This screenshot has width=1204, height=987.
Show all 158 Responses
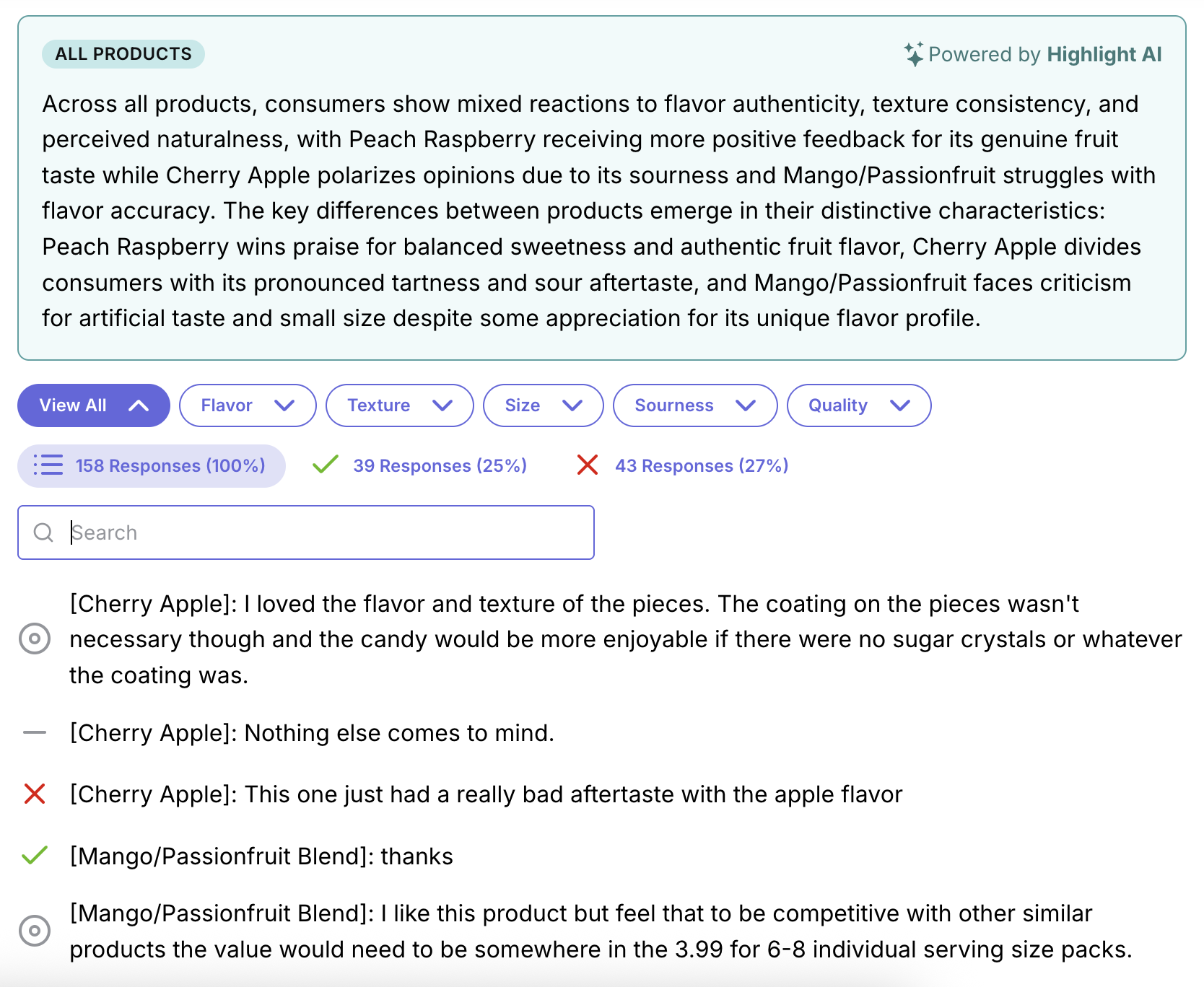click(x=170, y=466)
